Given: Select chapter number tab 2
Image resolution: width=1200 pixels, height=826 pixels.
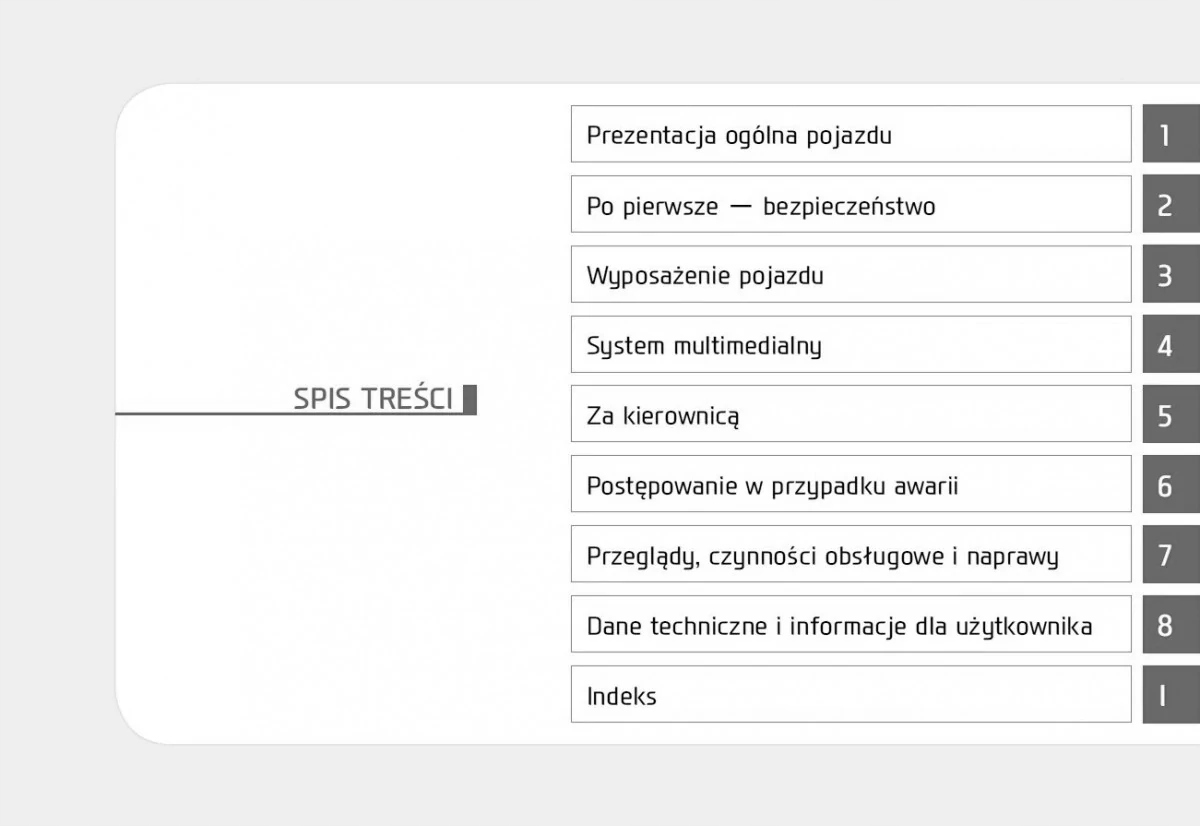Looking at the screenshot, I should [1169, 205].
